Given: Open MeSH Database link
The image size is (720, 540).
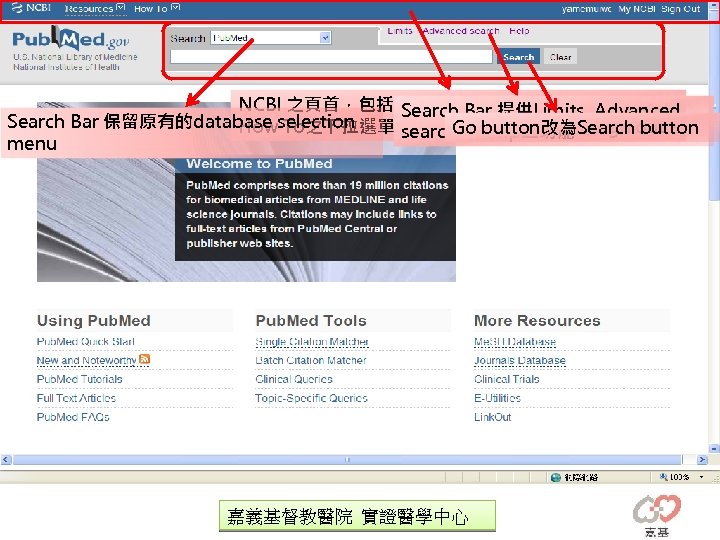Looking at the screenshot, I should pyautogui.click(x=515, y=342).
